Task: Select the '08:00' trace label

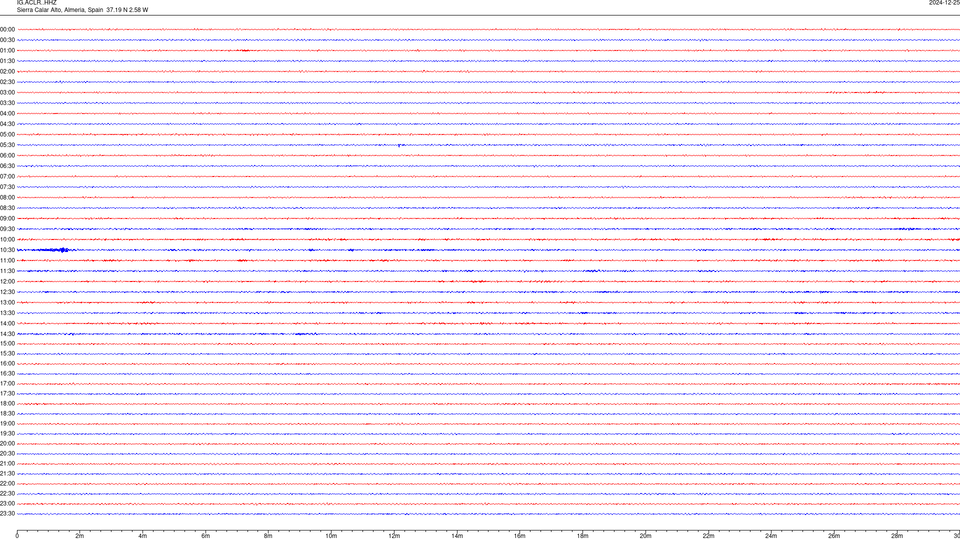Action: (x=7, y=197)
